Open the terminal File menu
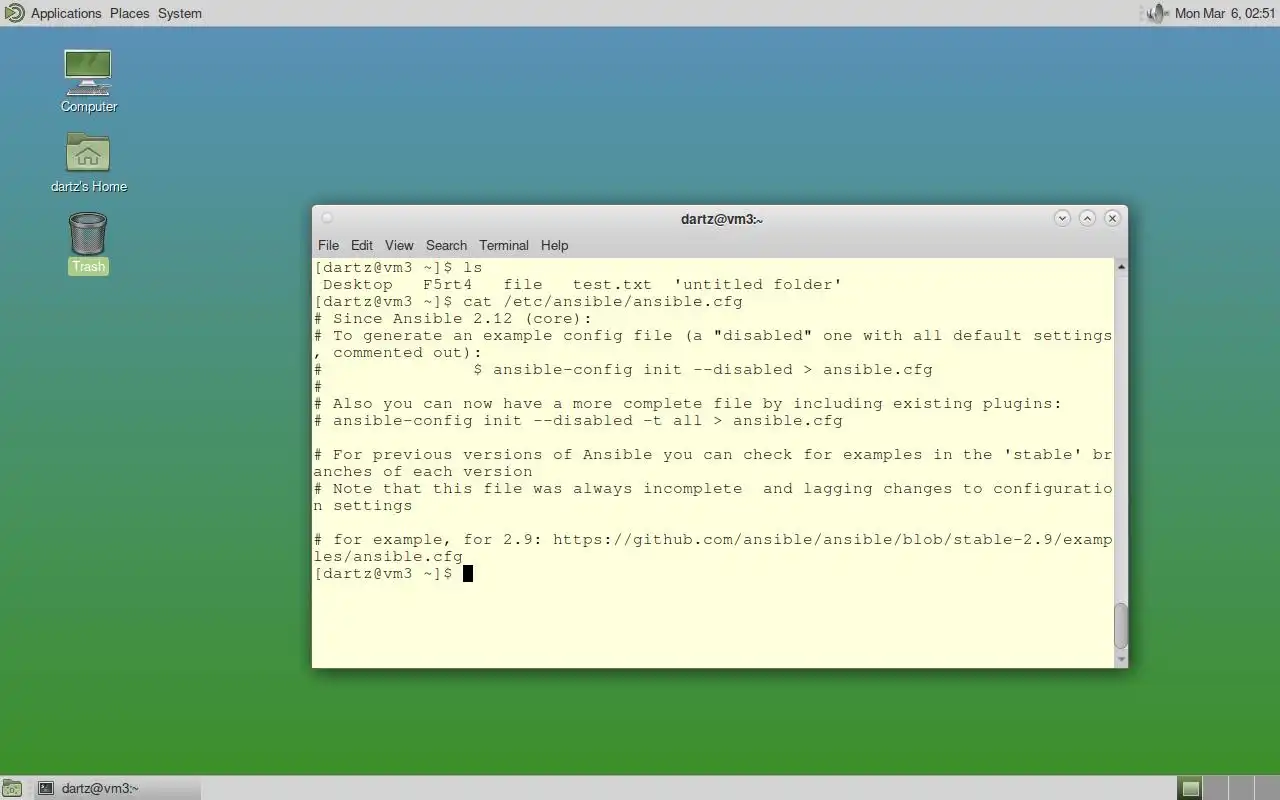This screenshot has width=1280, height=800. pyautogui.click(x=328, y=245)
